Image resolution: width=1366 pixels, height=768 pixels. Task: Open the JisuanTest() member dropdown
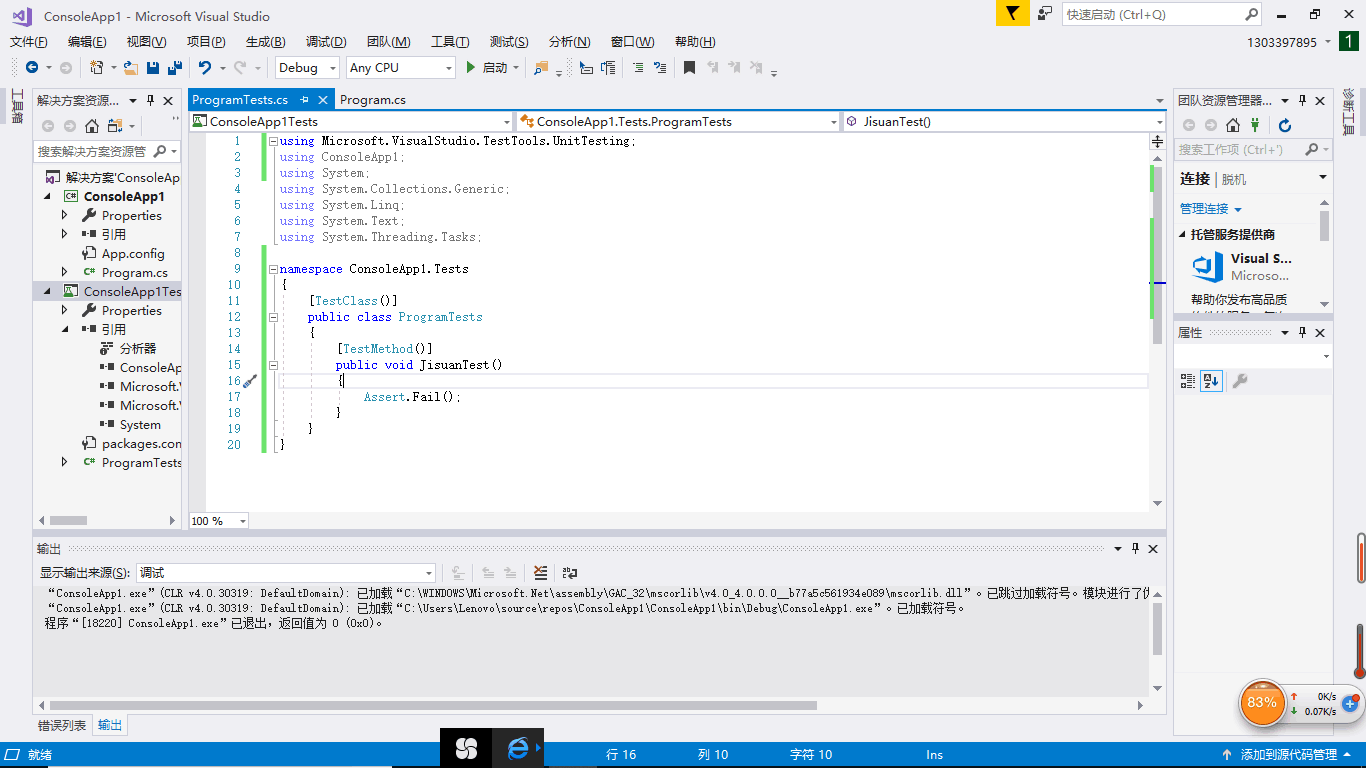click(x=1004, y=122)
